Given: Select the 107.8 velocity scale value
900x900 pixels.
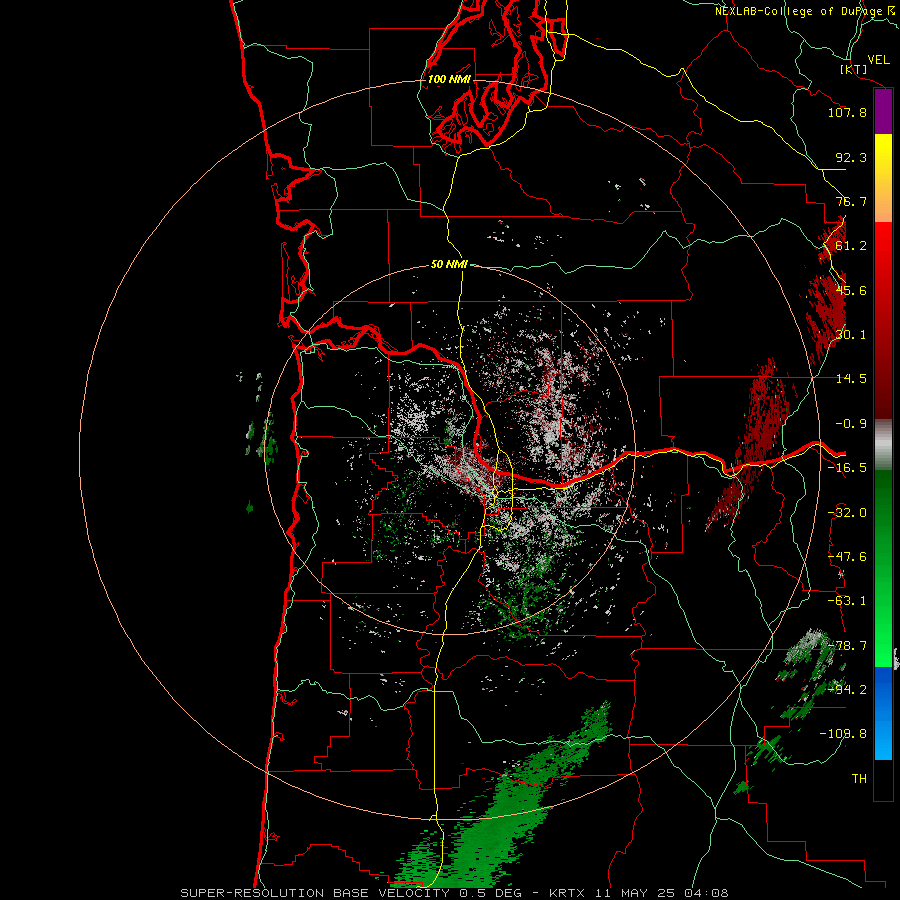Looking at the screenshot, I should click(847, 112).
